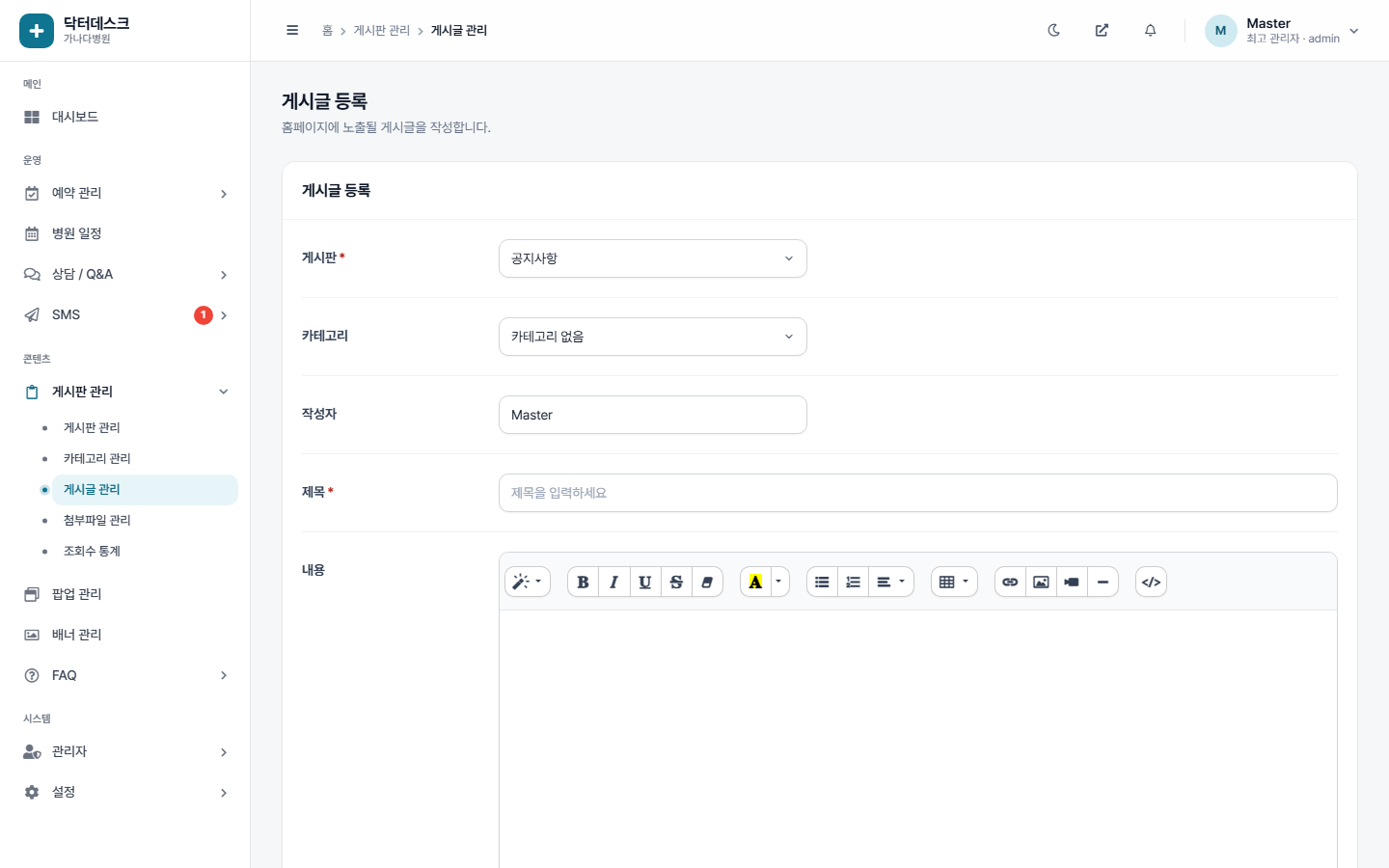Open 카테고리 관리 submenu item
Screen dimensions: 1389x868
point(145,458)
